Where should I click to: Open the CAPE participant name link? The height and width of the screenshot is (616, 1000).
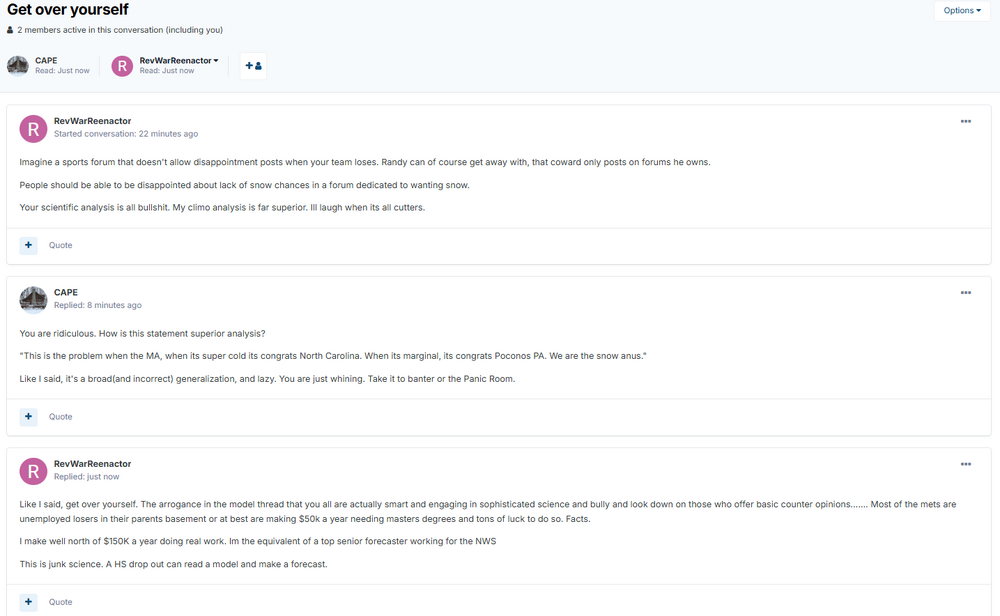coord(46,61)
